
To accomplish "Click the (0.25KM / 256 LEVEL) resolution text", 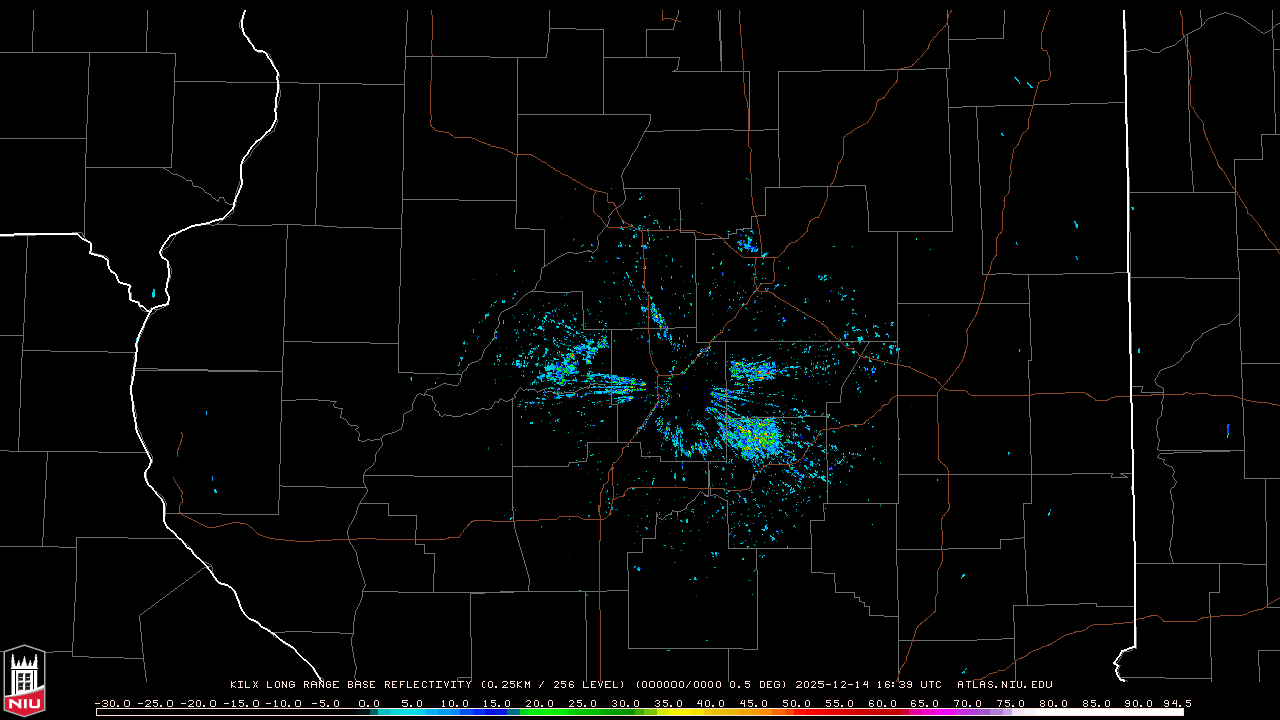I will point(553,685).
